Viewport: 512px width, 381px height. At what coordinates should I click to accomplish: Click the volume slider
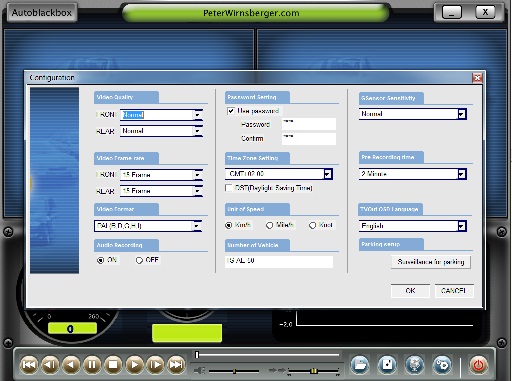tap(234, 371)
